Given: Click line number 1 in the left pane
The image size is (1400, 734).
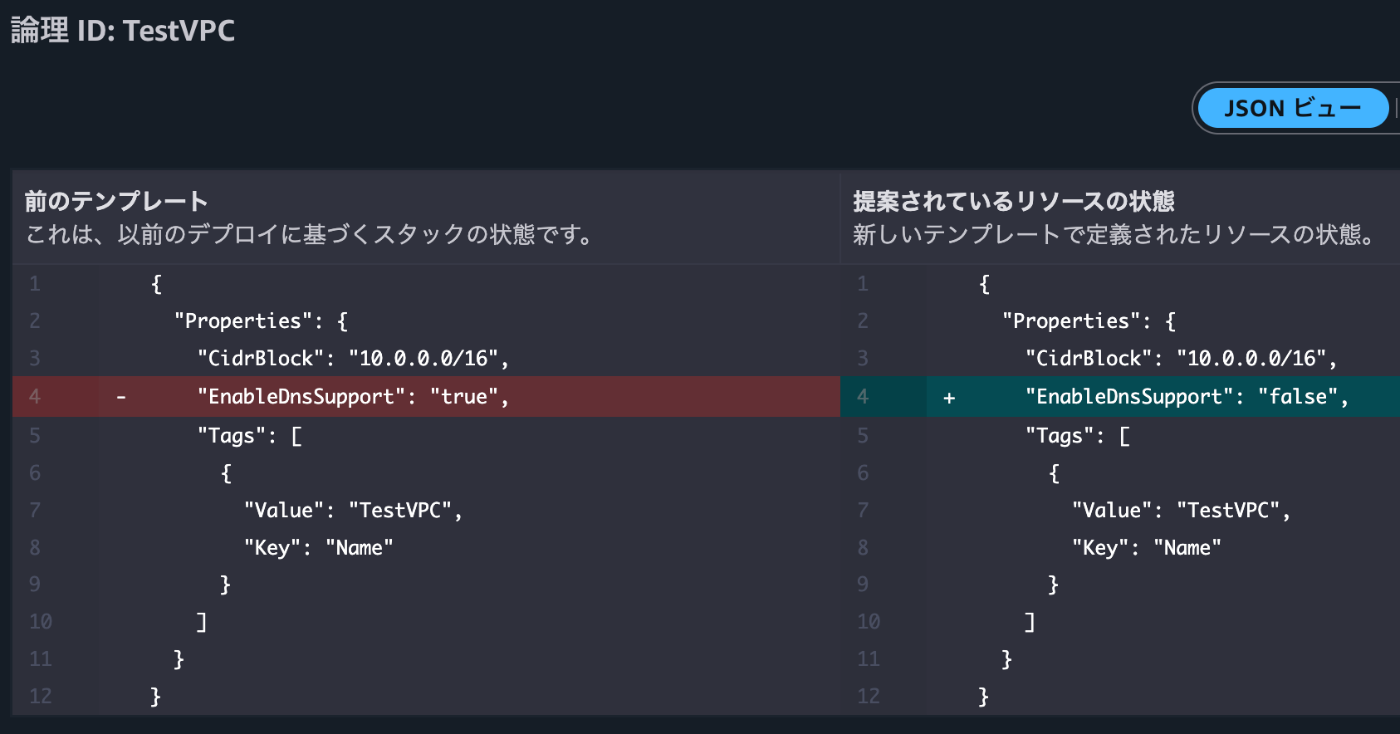Looking at the screenshot, I should (34, 283).
